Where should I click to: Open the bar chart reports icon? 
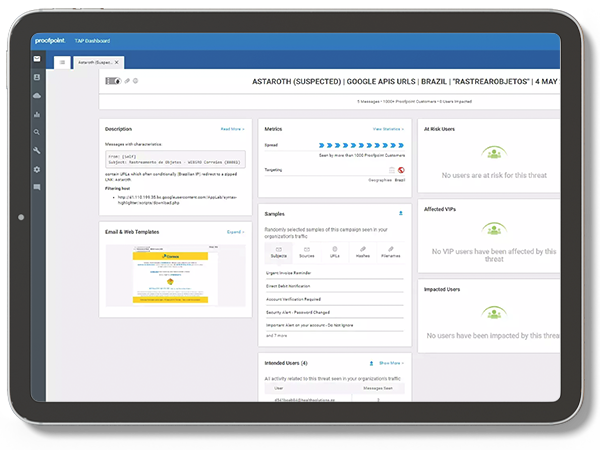coord(37,114)
